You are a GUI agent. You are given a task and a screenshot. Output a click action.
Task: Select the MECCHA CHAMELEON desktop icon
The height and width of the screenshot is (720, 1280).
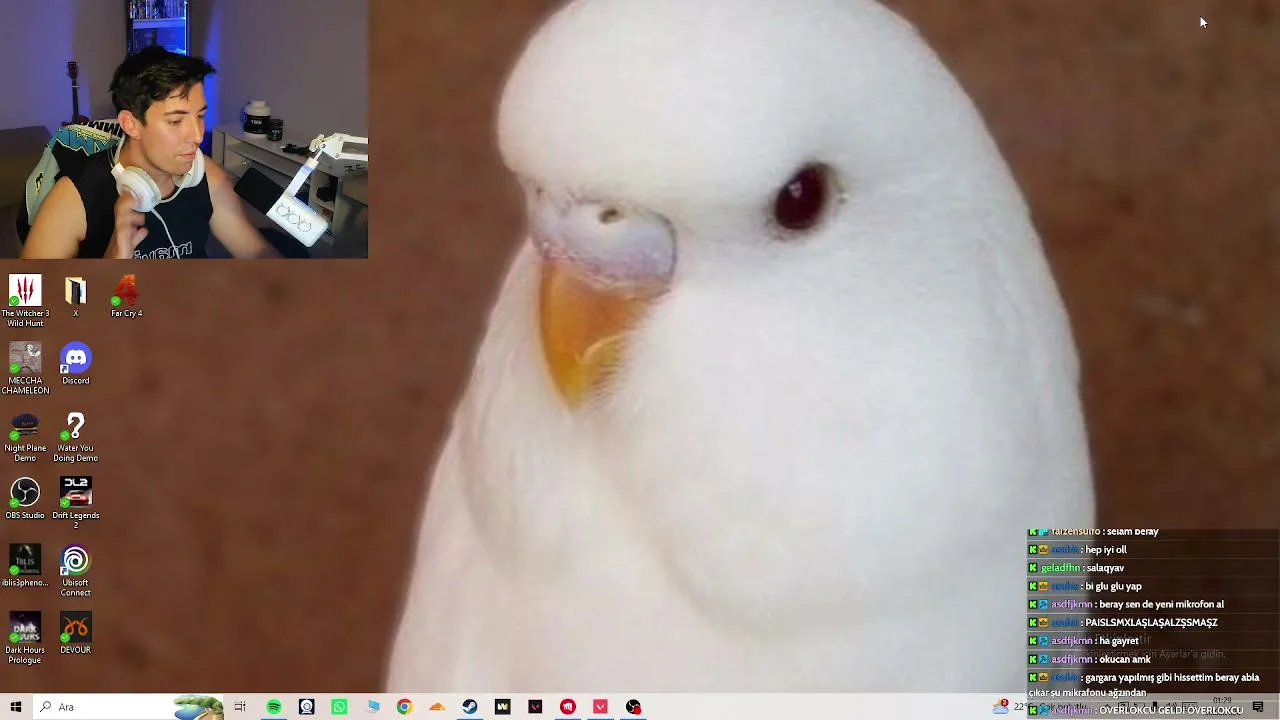25,368
